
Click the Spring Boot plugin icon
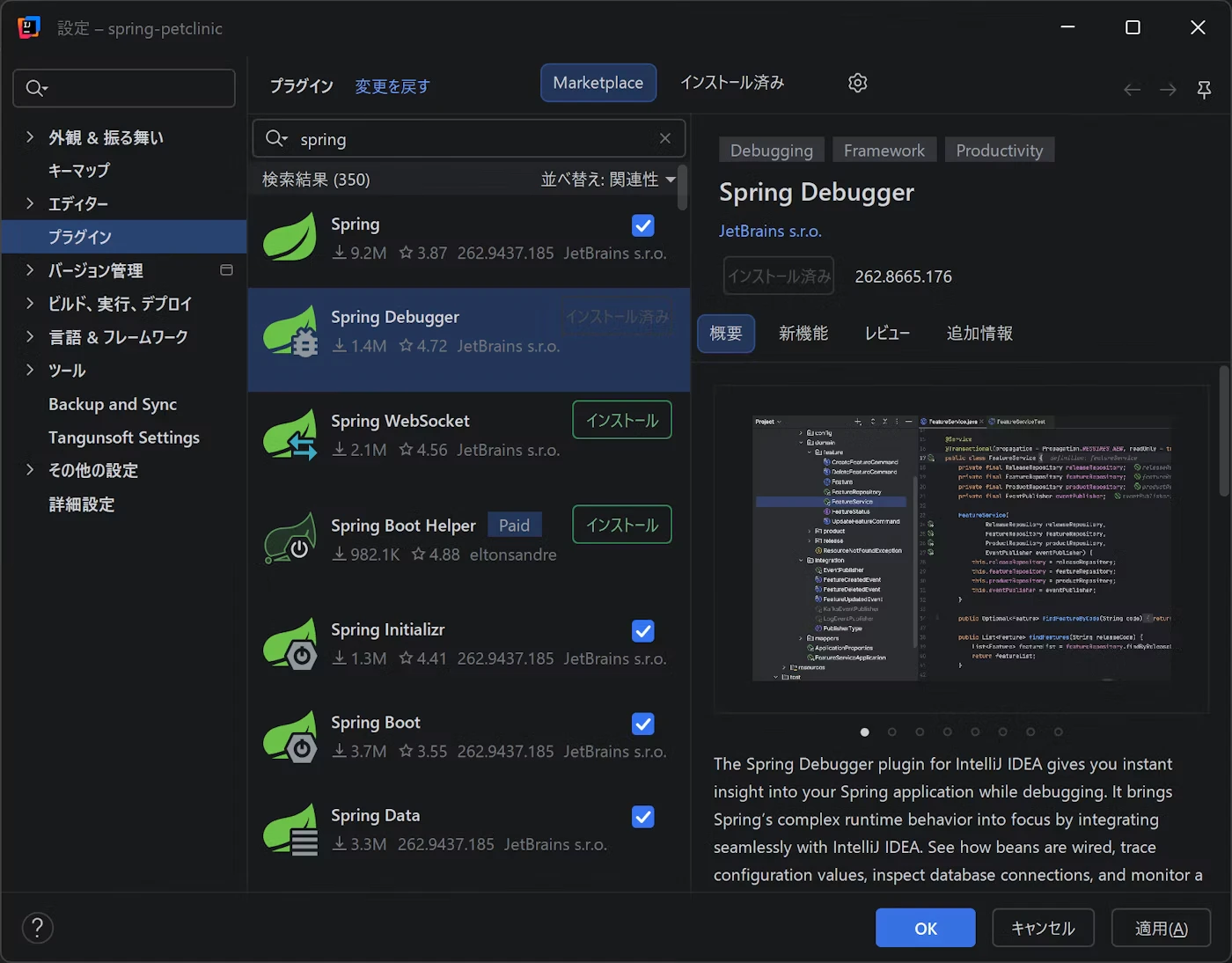(290, 737)
